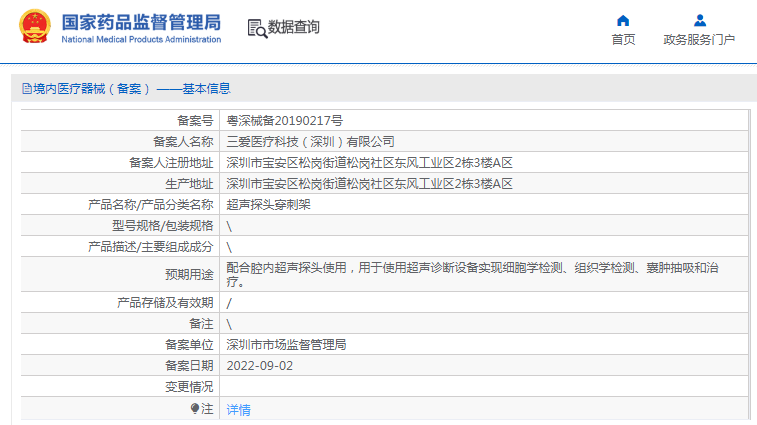Viewport: 757px width, 425px height.
Task: Click the 产品名称/产品分类名称 label
Action: coord(151,205)
